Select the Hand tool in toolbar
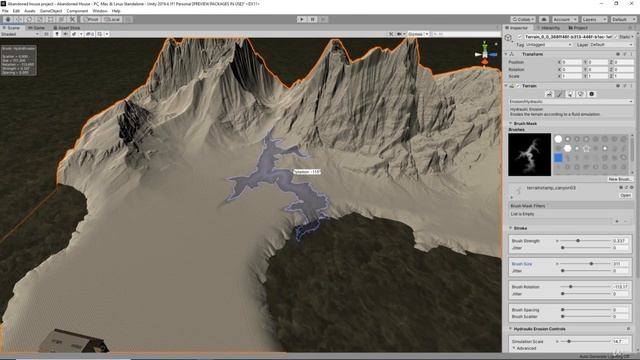The image size is (640, 360). tap(8, 19)
